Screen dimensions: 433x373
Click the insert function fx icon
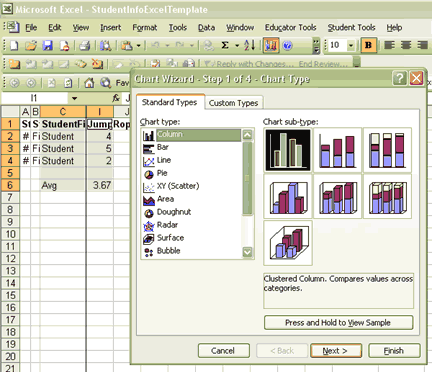116,98
